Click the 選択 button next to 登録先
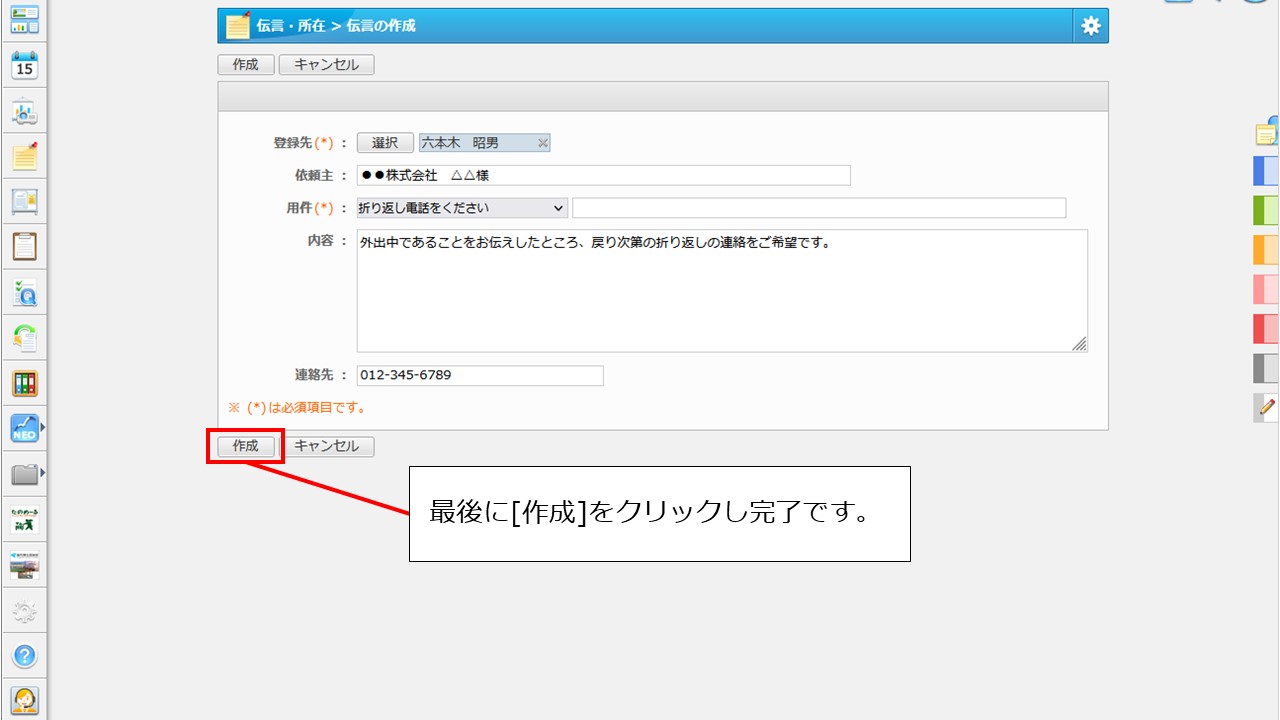Viewport: 1280px width, 720px height. 385,143
